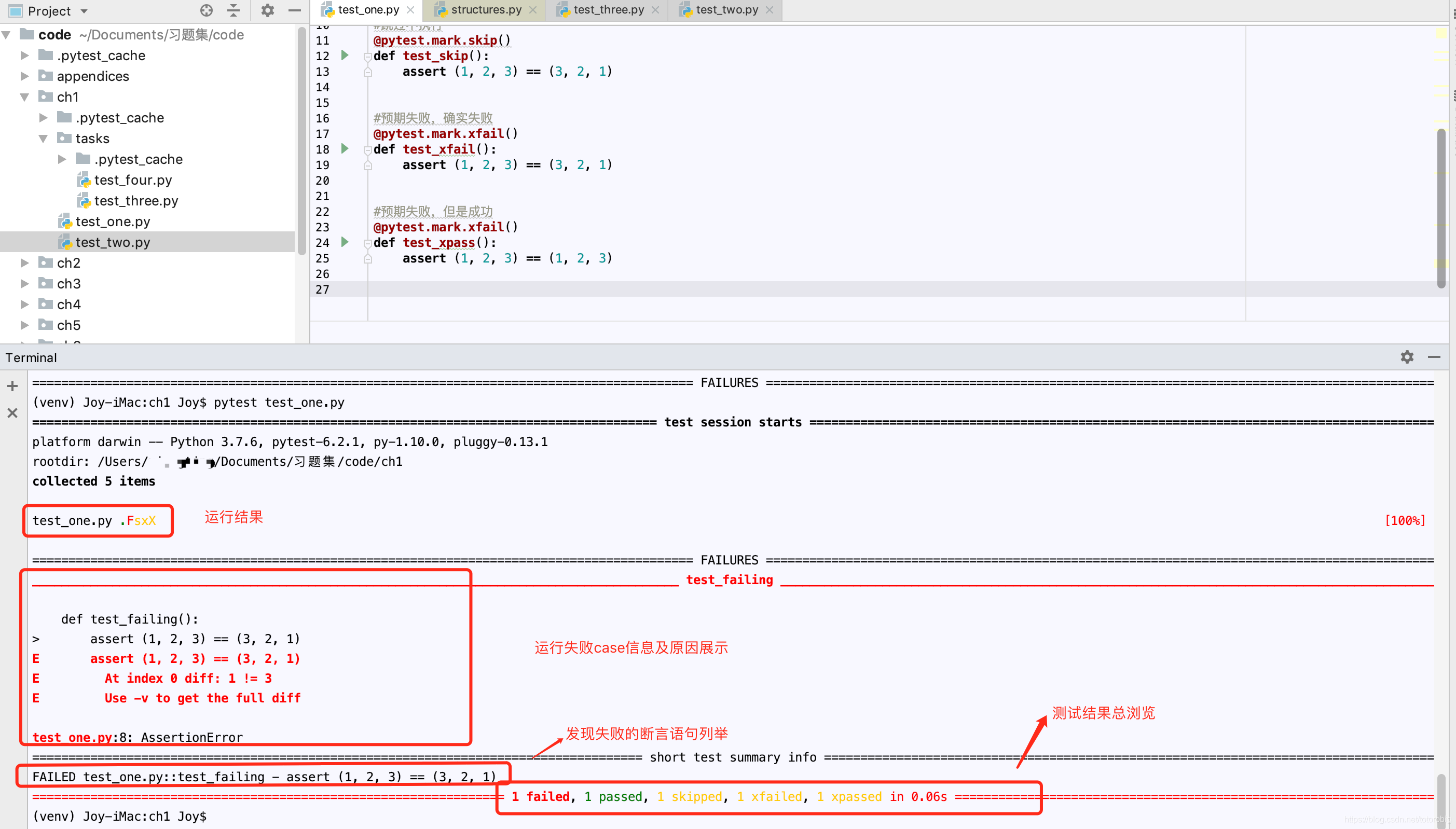Select the .pytest_cache folder under tasks
This screenshot has width=1456, height=829.
(139, 159)
